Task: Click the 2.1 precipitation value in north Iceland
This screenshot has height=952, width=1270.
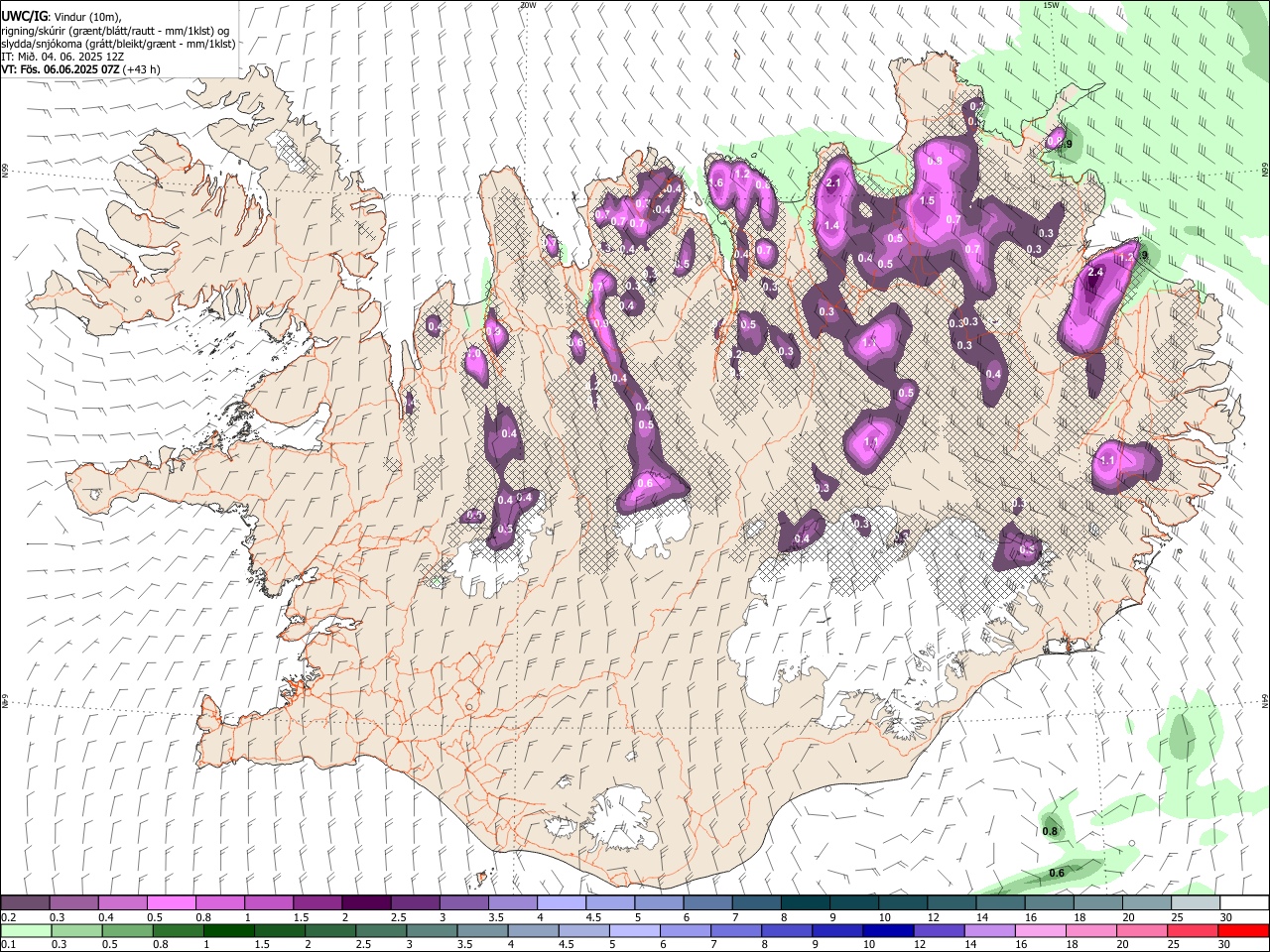Action: tap(833, 182)
